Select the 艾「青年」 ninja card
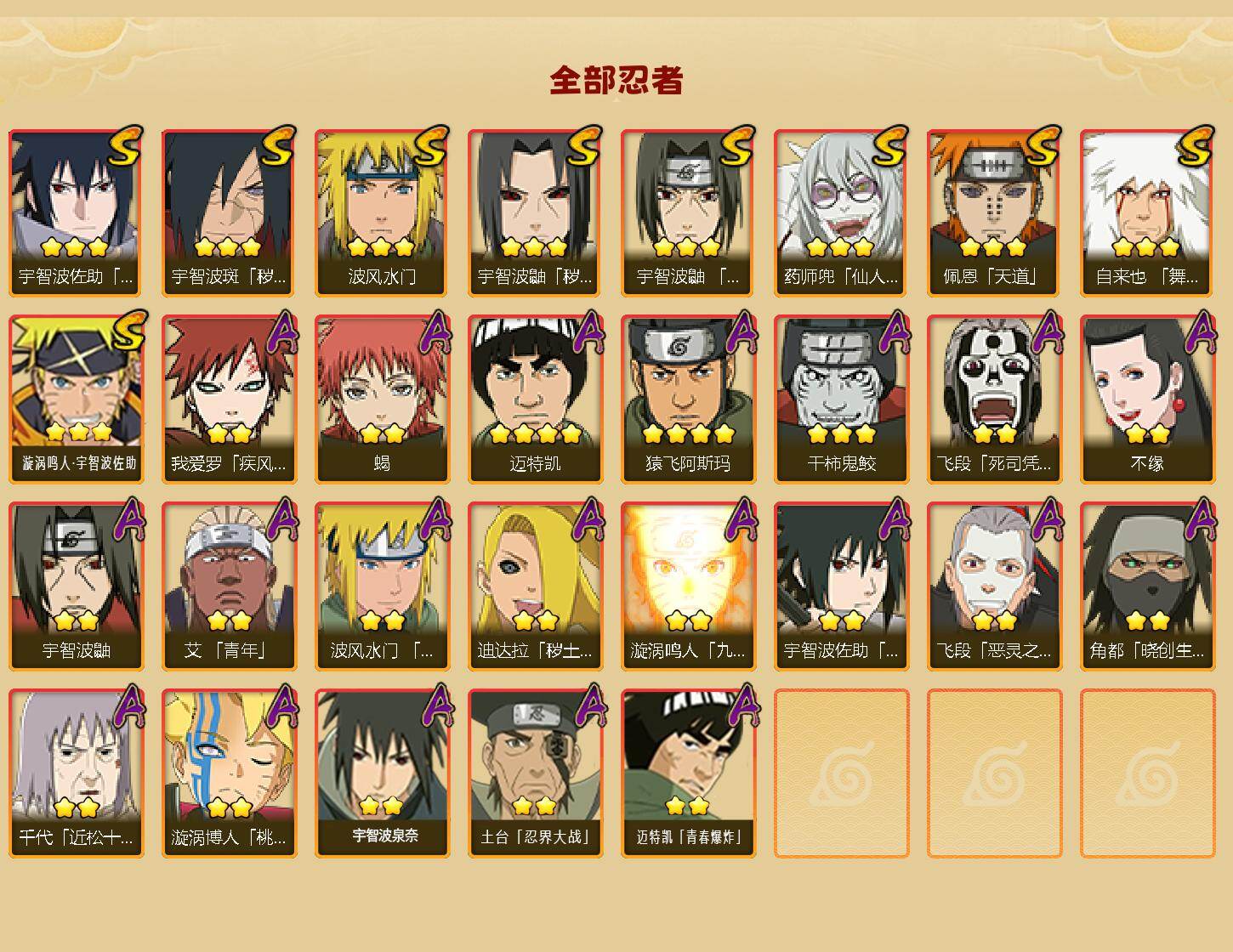1233x952 pixels. click(x=229, y=586)
